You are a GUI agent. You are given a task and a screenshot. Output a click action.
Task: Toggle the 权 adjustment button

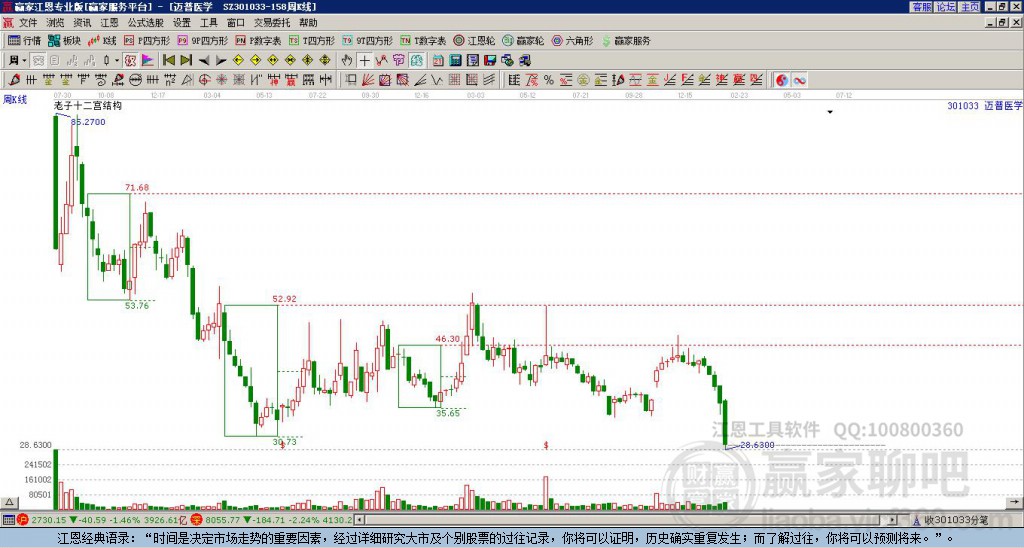click(x=130, y=61)
